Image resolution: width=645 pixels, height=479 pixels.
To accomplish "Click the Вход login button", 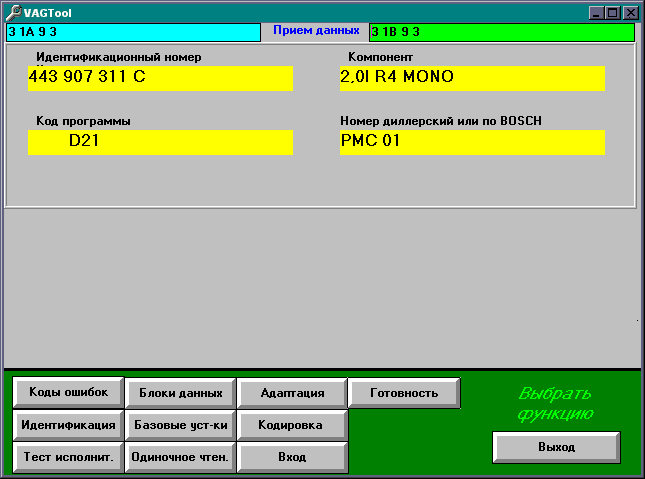I will 292,457.
